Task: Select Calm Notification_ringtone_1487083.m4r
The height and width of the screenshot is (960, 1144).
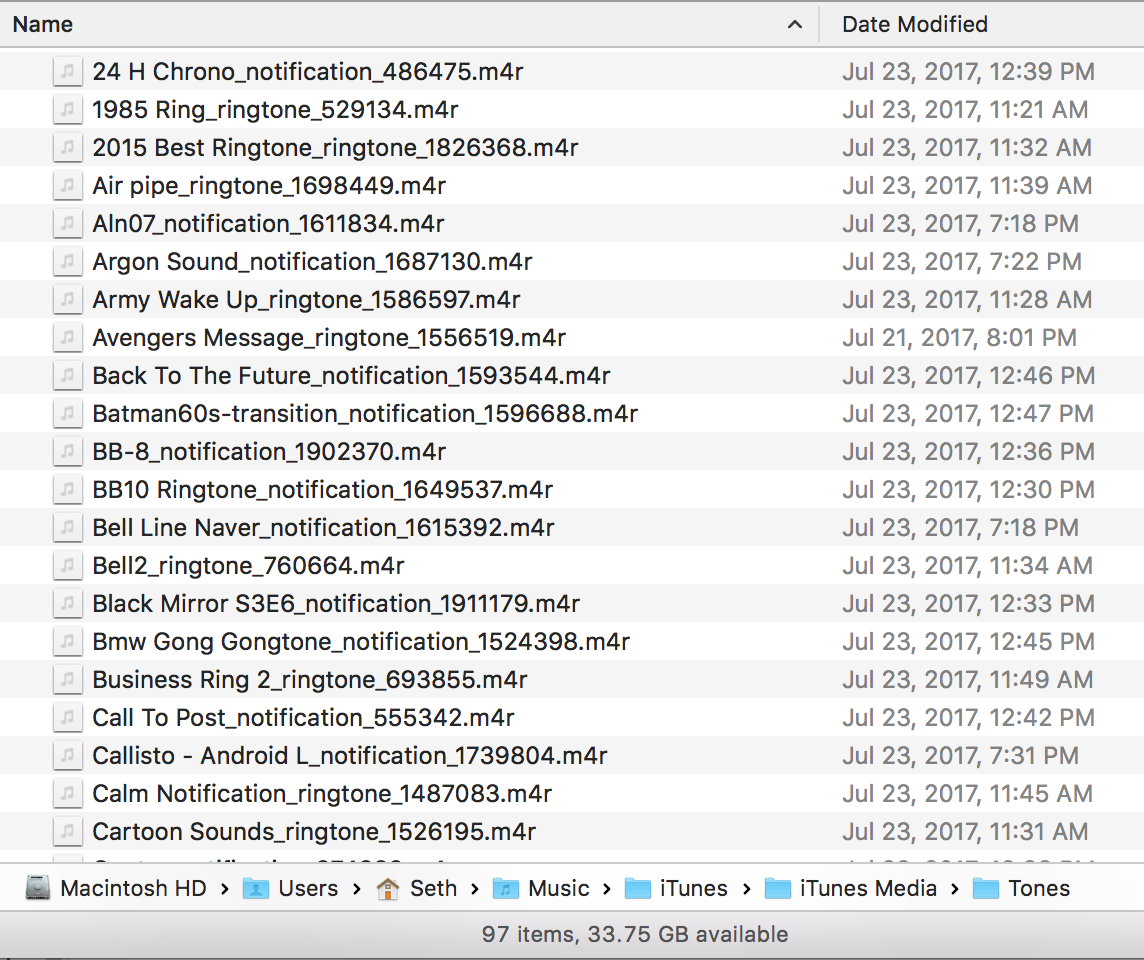Action: [x=322, y=792]
